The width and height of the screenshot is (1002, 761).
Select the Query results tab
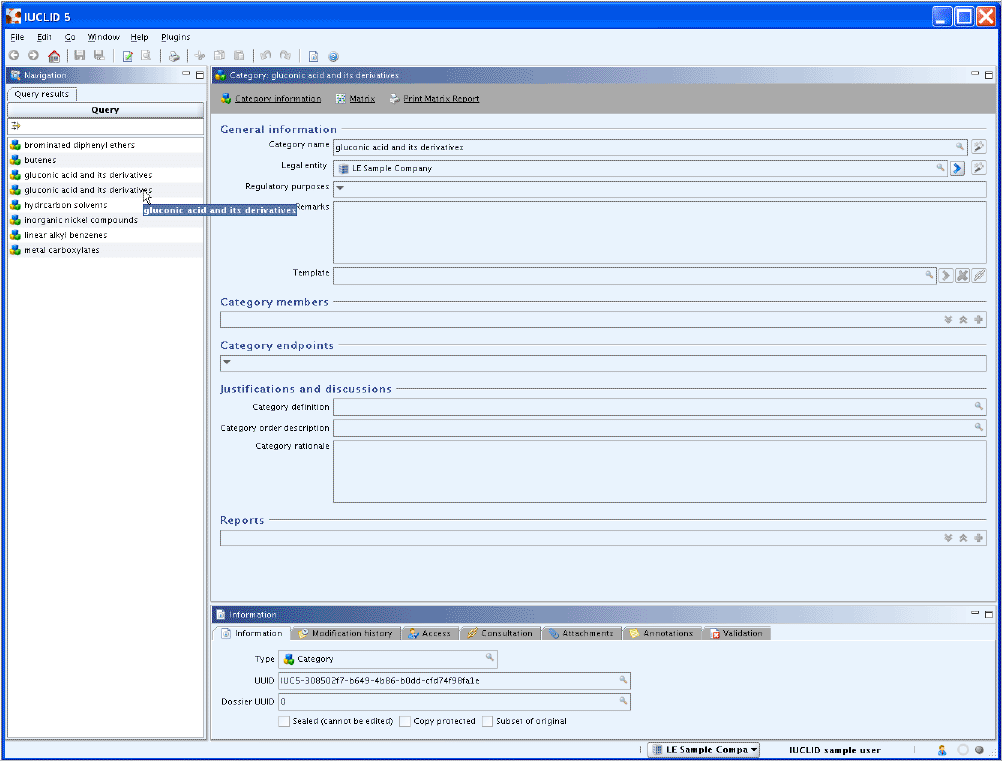tap(42, 94)
